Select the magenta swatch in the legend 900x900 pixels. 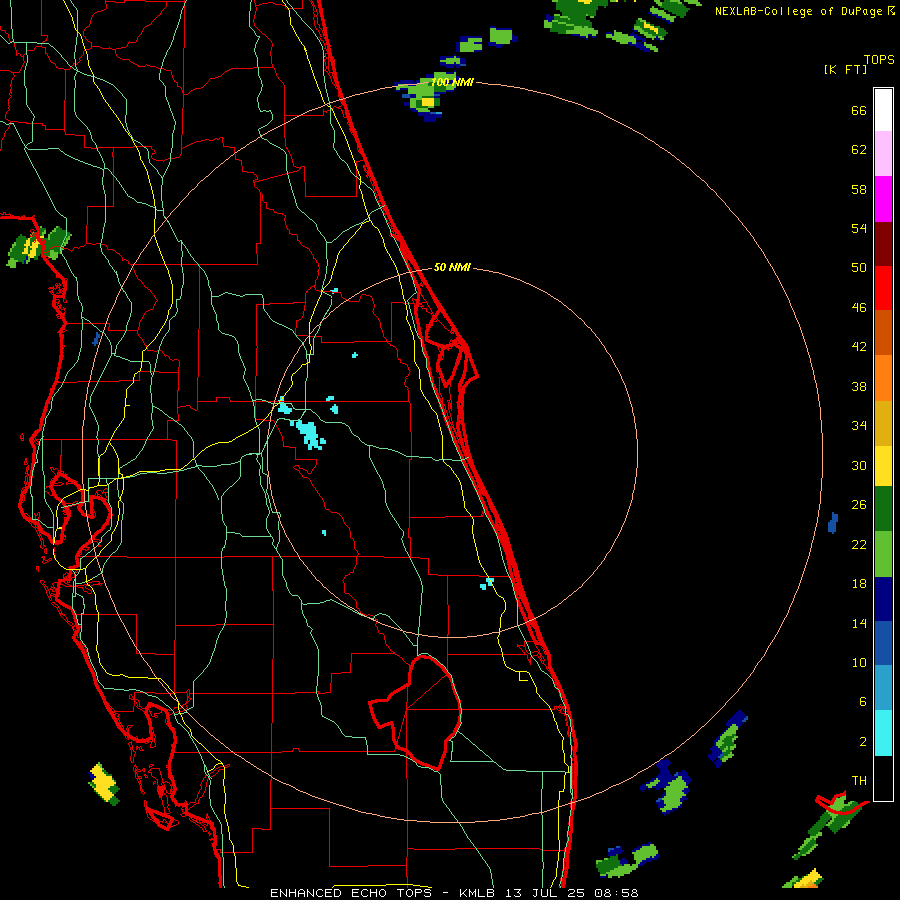pos(883,199)
